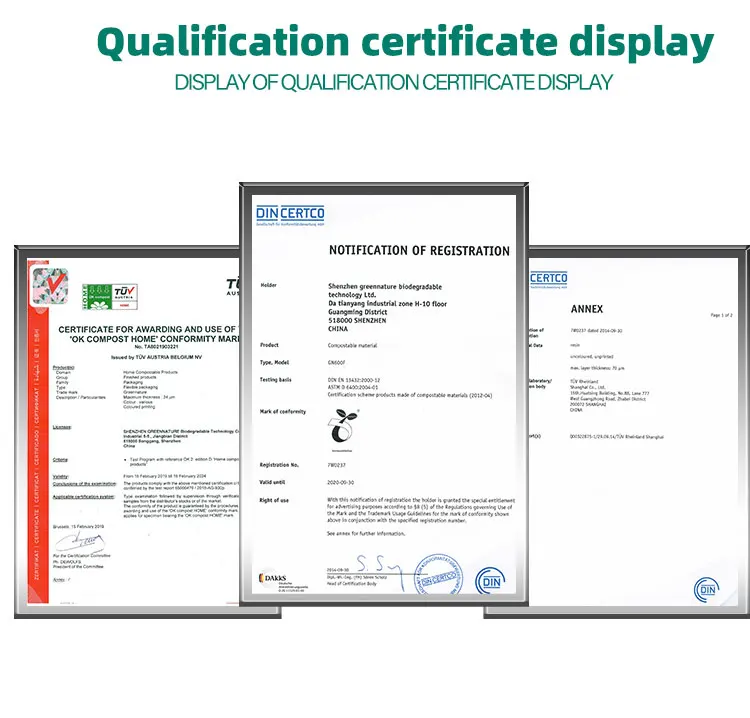The height and width of the screenshot is (718, 750).
Task: Click the '518000 SHENZHEN' address line
Action: 357,320
